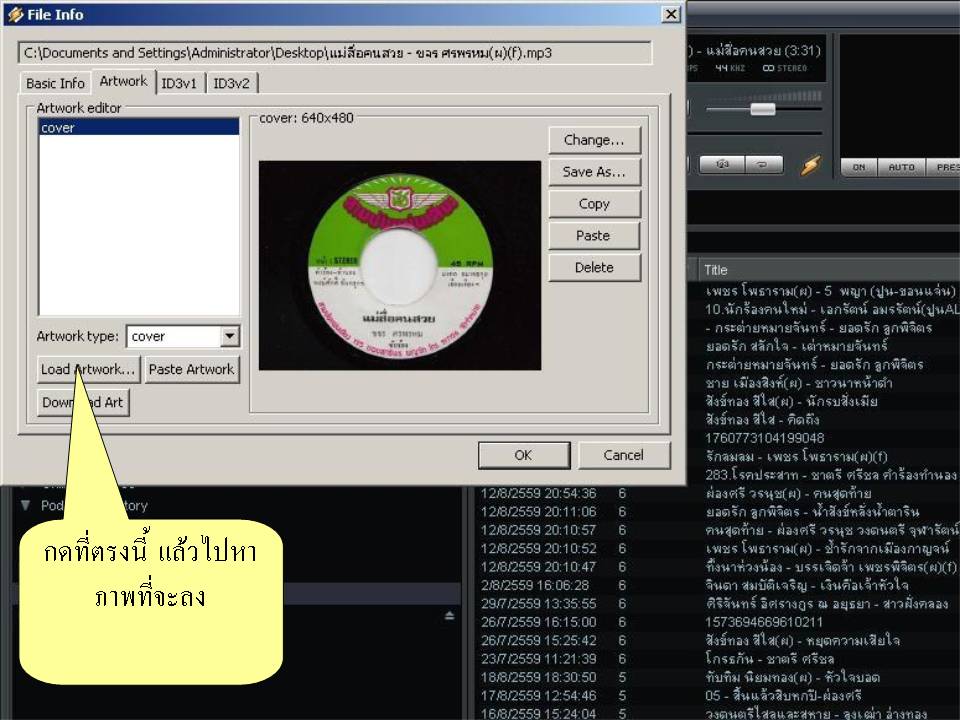Toggle the shuffle button in Winamp player
The image size is (960, 720).
[722, 165]
